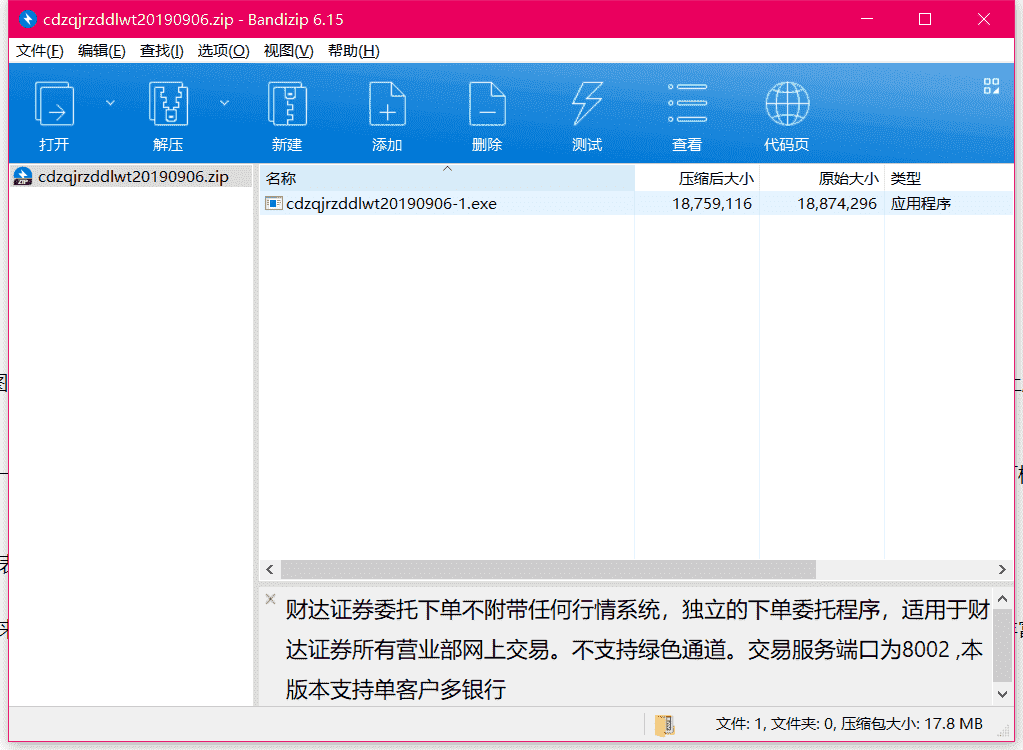Open the 帮助(H) menu

354,51
